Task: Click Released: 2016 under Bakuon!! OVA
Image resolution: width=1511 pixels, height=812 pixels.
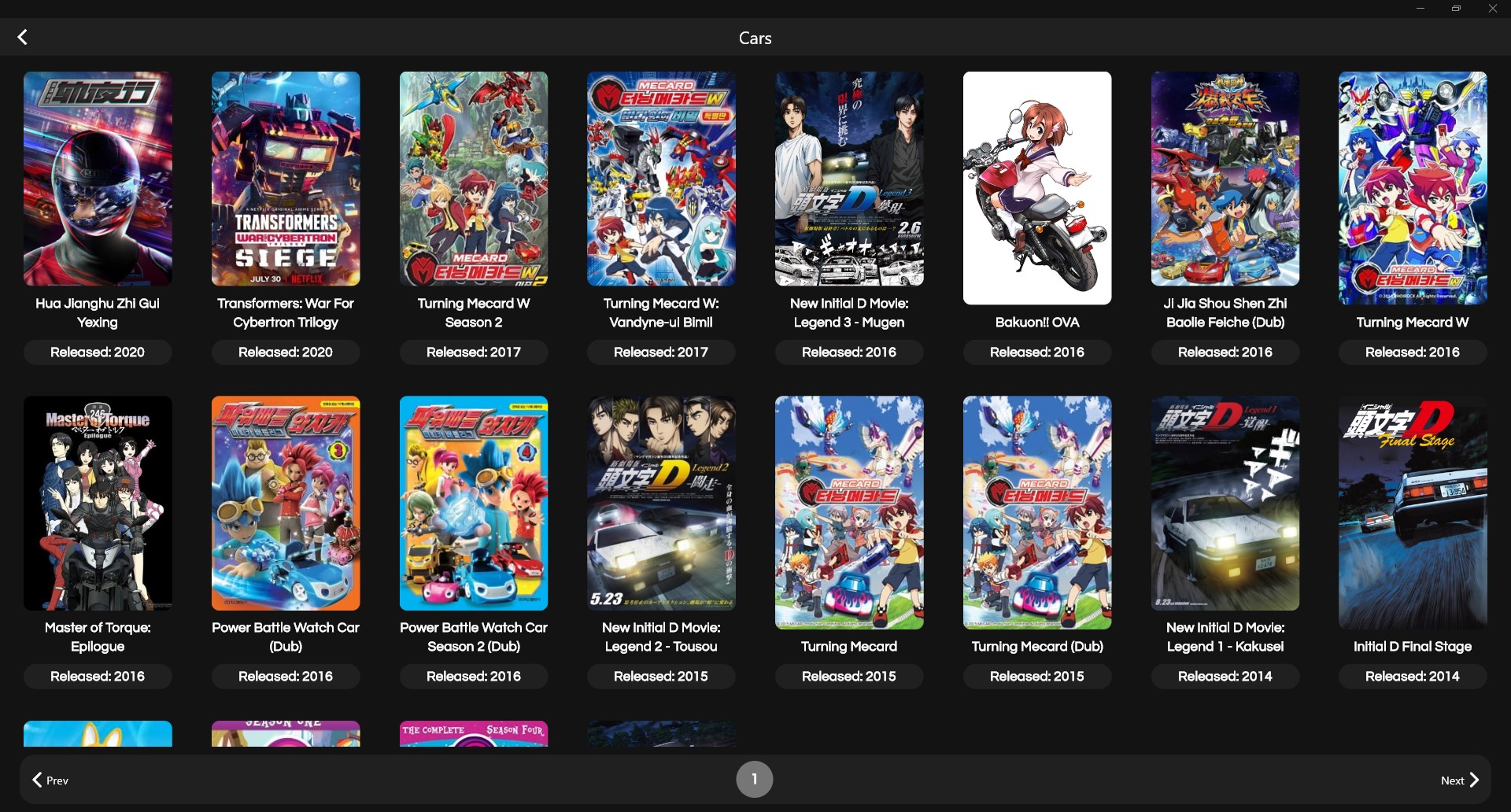Action: click(x=1037, y=352)
